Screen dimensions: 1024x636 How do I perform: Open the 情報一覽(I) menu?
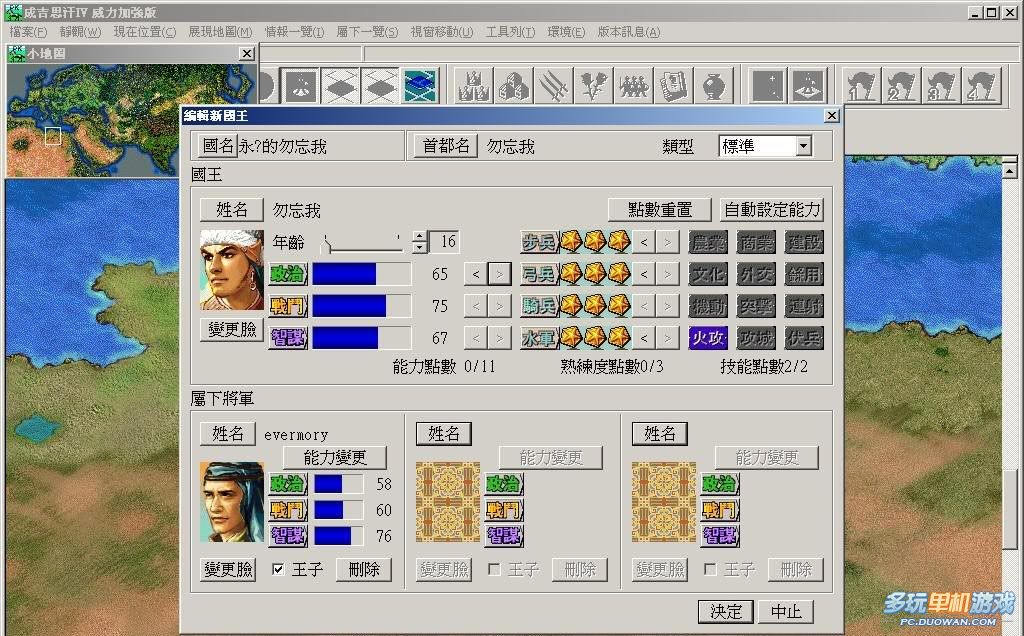(294, 31)
